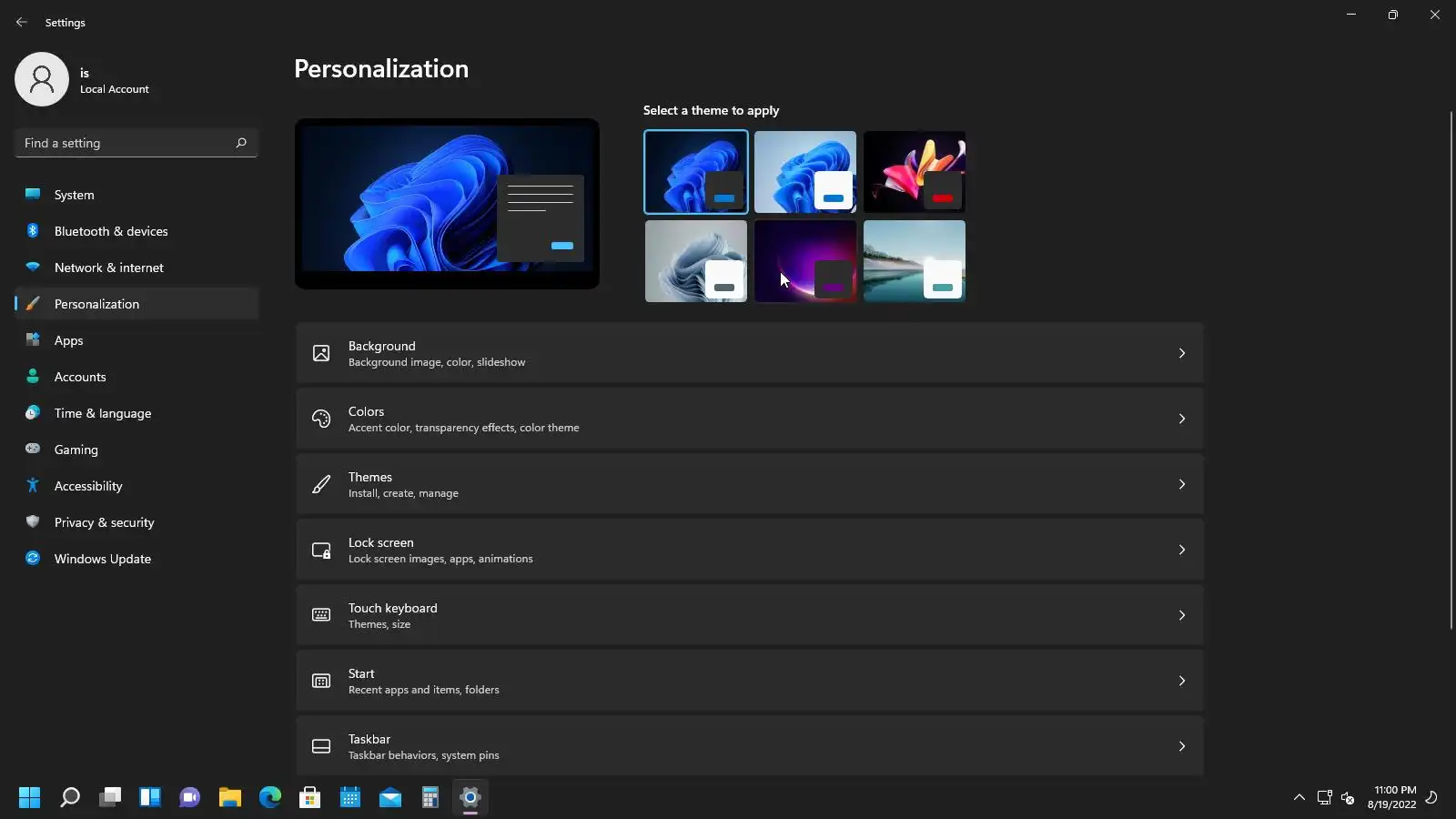Click the Gaming controller icon
The height and width of the screenshot is (819, 1456).
(33, 449)
